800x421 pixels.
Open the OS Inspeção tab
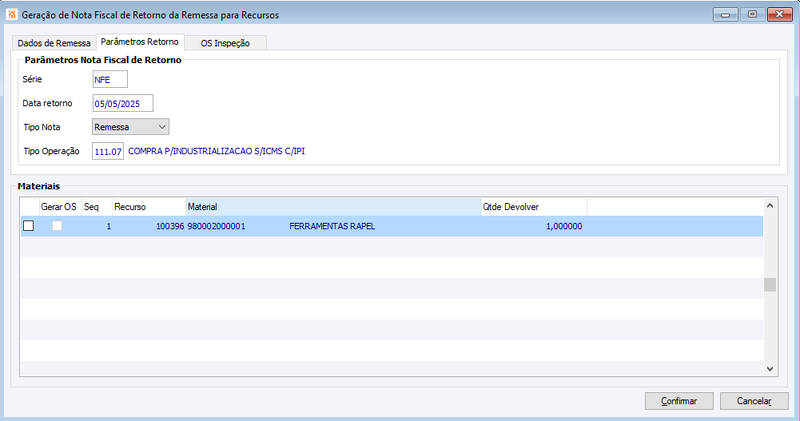[225, 43]
